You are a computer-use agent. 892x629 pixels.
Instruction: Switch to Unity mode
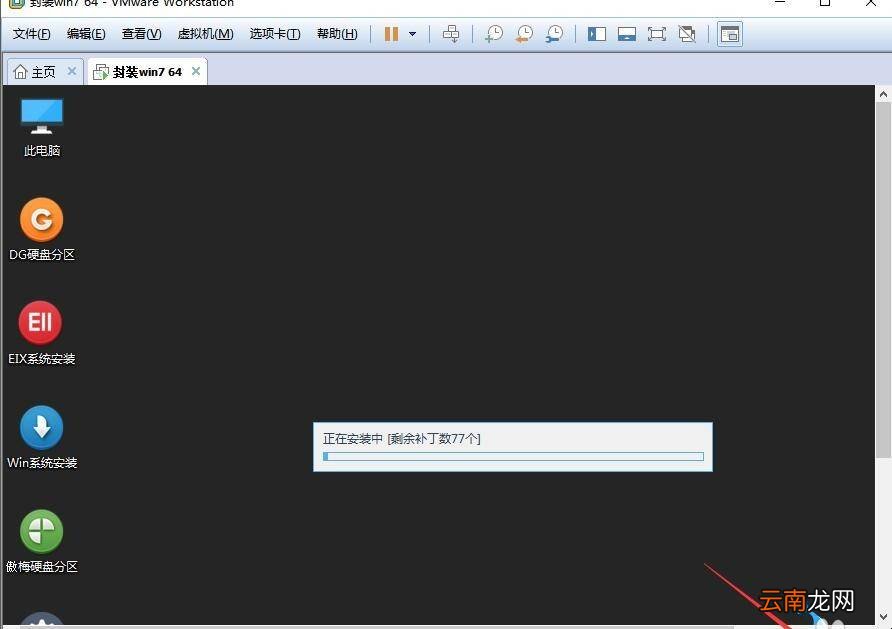point(687,34)
